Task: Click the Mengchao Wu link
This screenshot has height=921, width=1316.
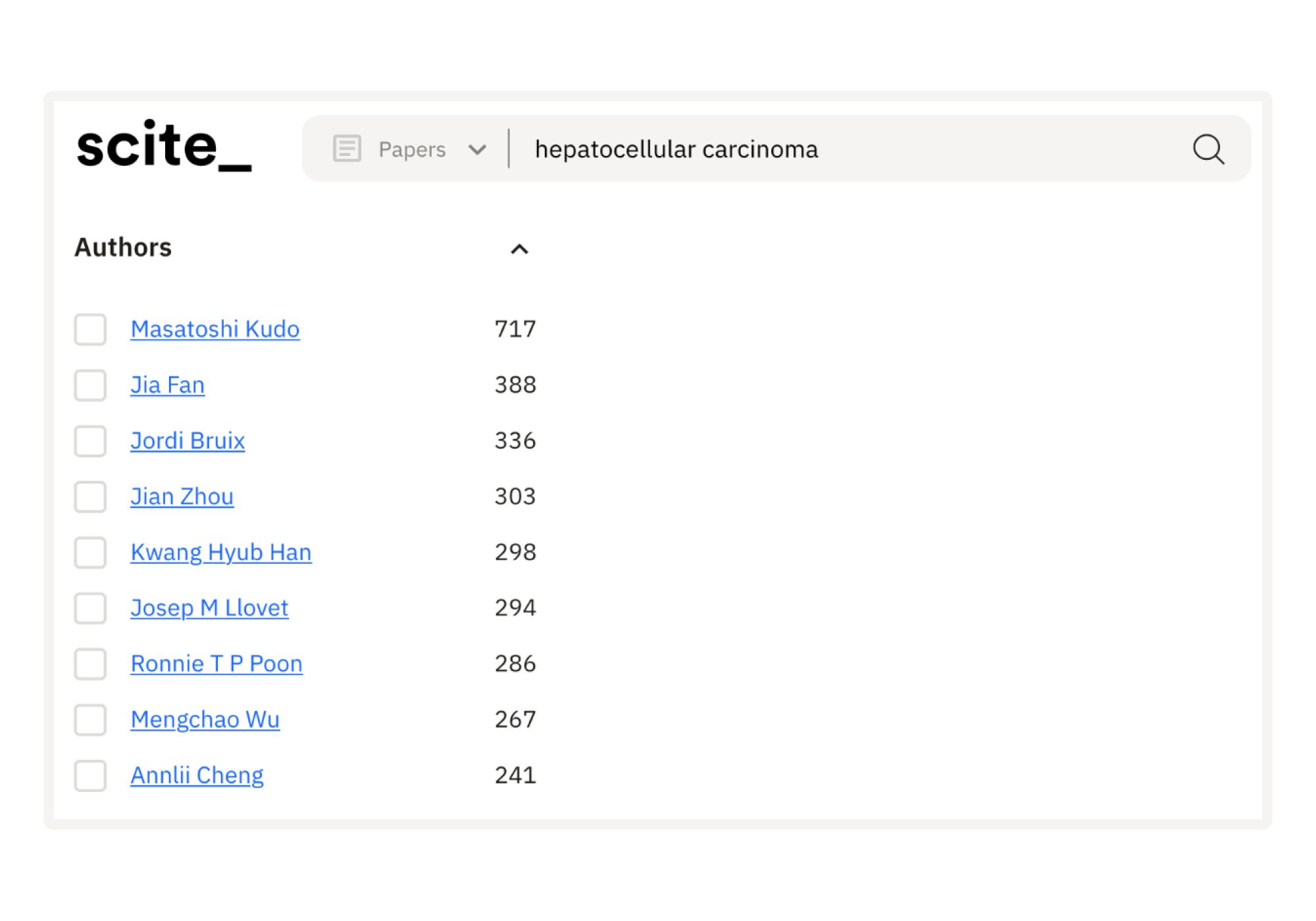Action: pyautogui.click(x=205, y=720)
